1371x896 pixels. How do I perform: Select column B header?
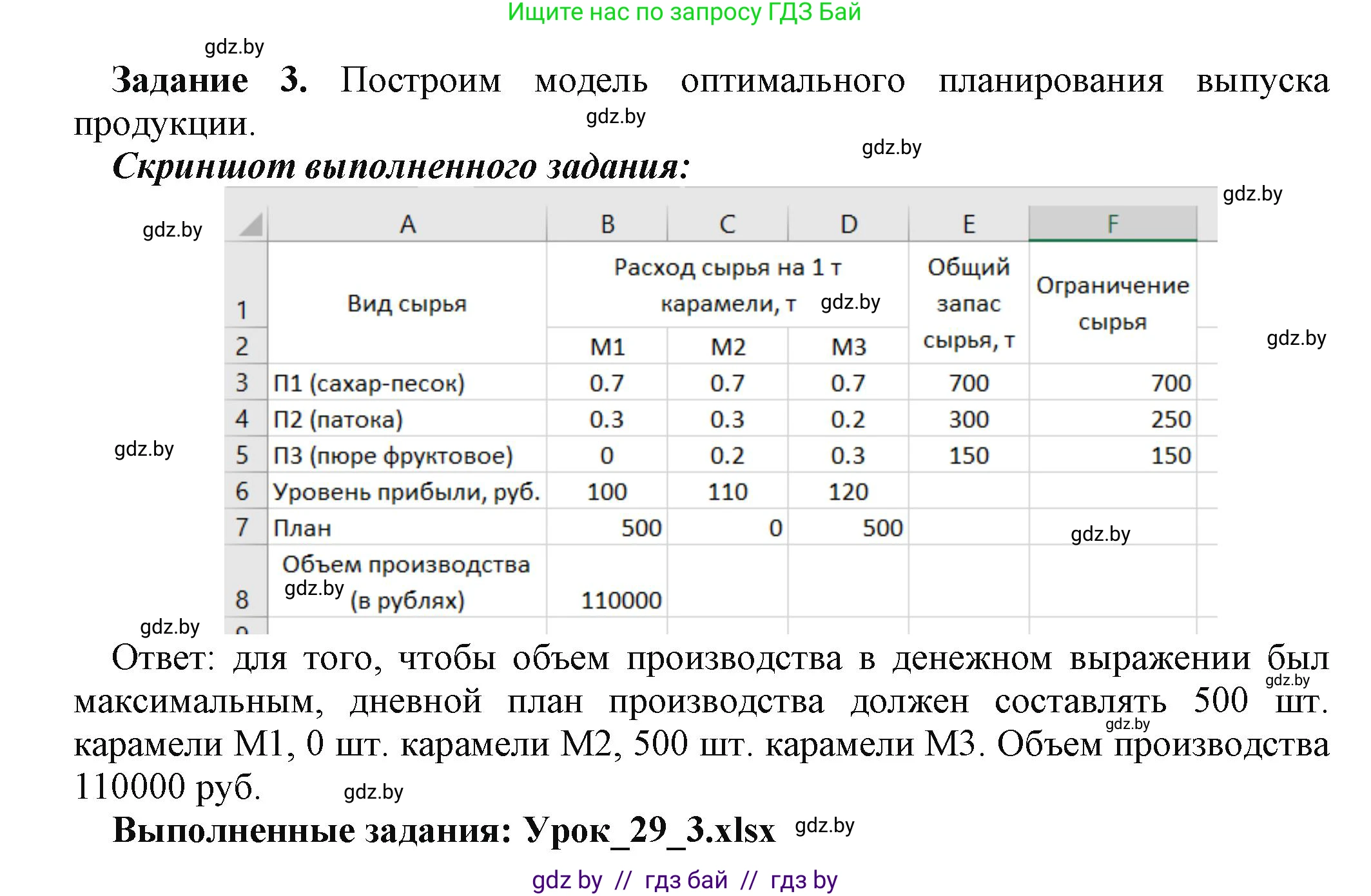607,224
